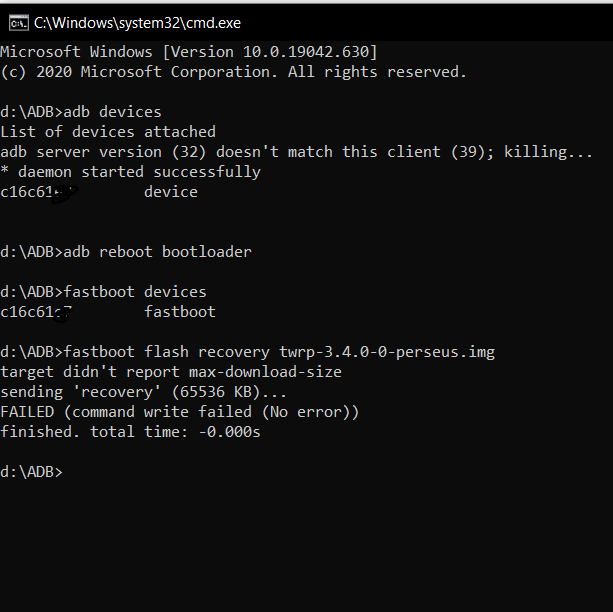Click the 'adb reboot bootloader' command
The width and height of the screenshot is (613, 612).
[158, 252]
